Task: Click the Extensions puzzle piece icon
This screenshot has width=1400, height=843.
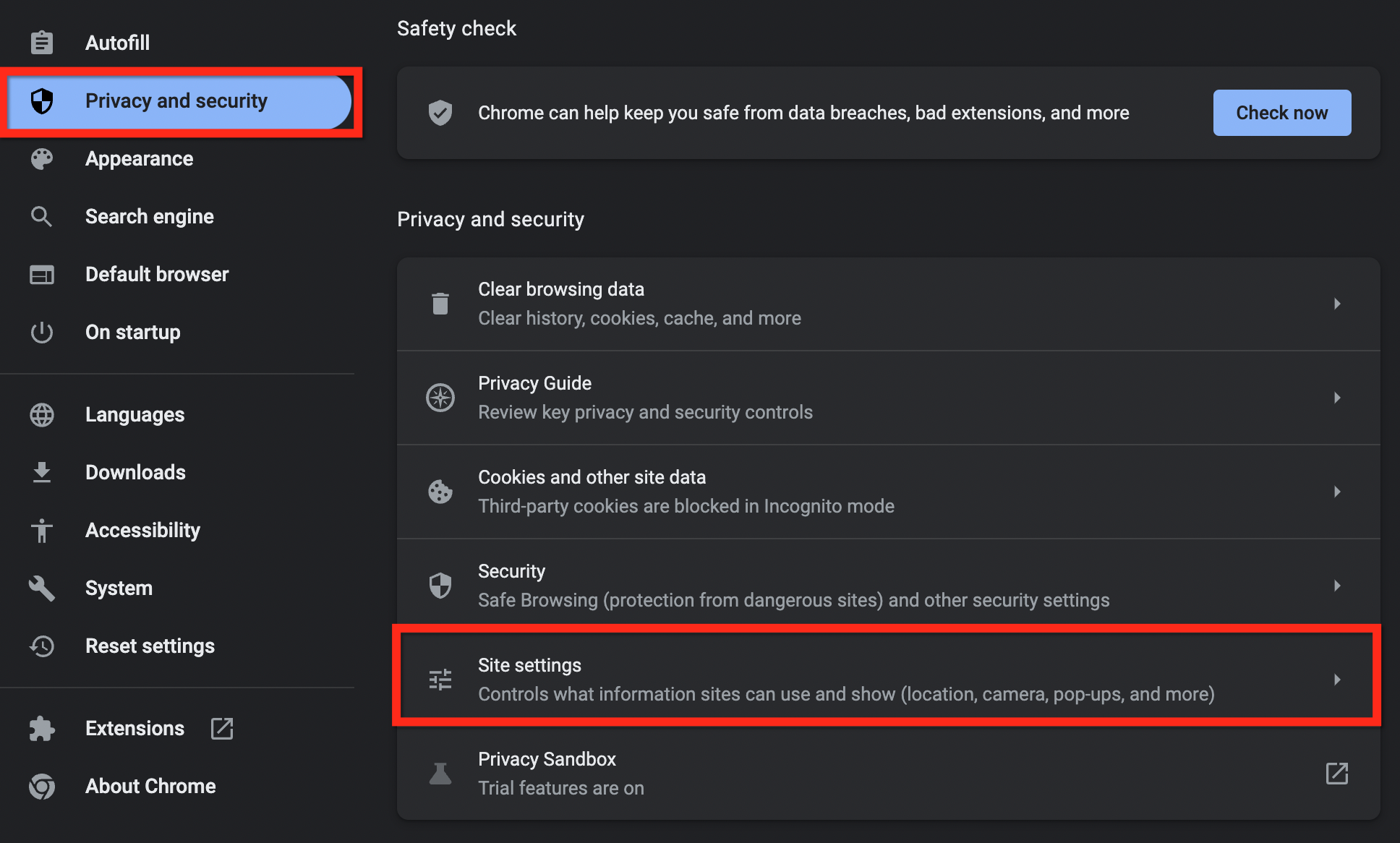Action: 42,729
